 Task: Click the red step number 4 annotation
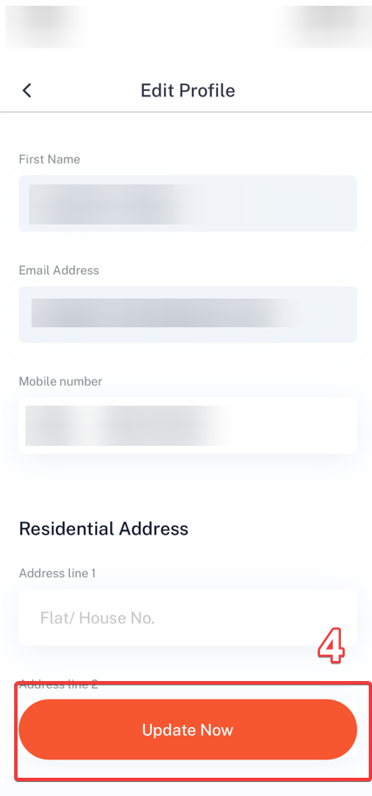(331, 647)
